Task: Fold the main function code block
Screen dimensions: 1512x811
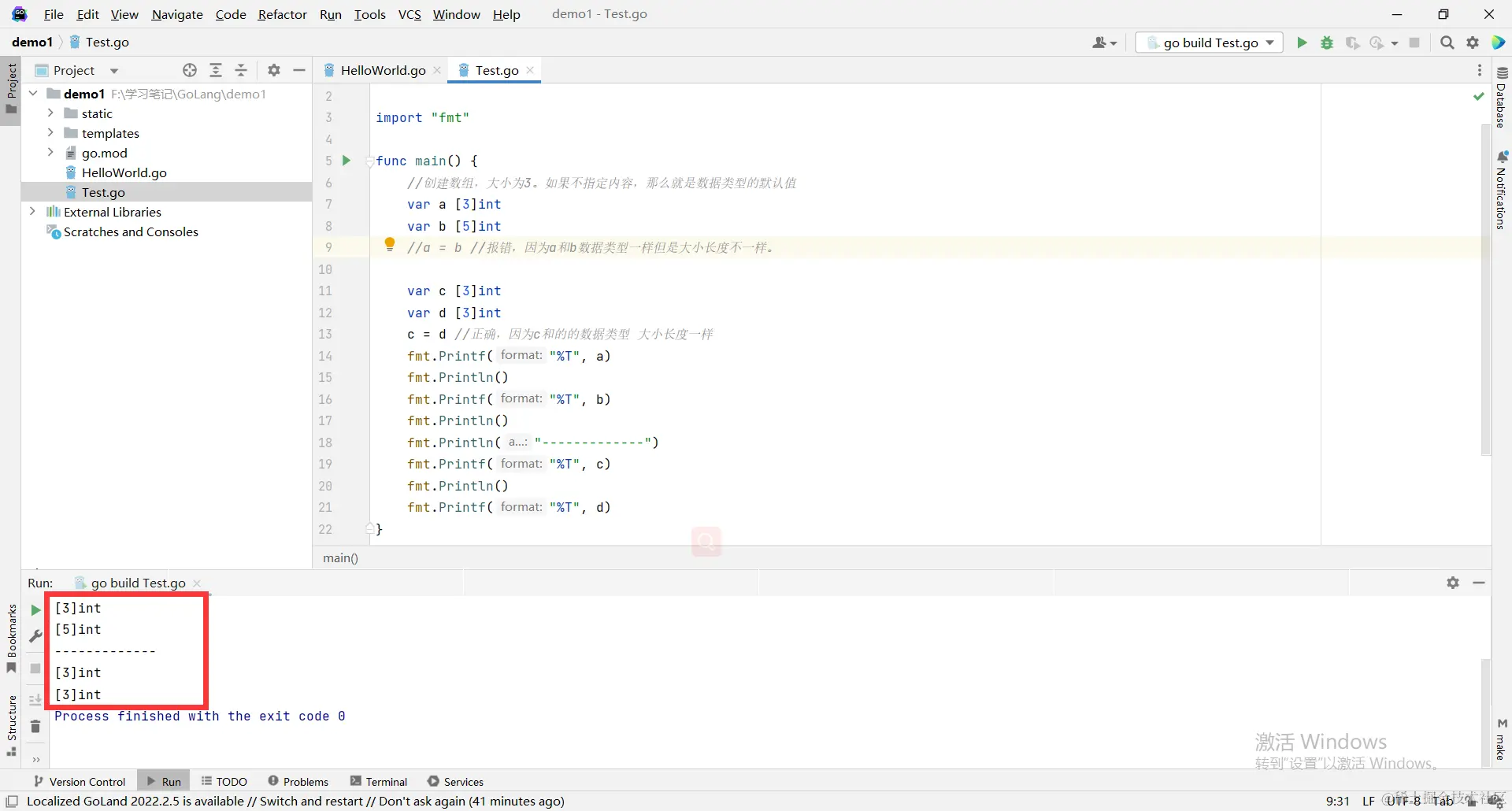Action: click(x=370, y=161)
